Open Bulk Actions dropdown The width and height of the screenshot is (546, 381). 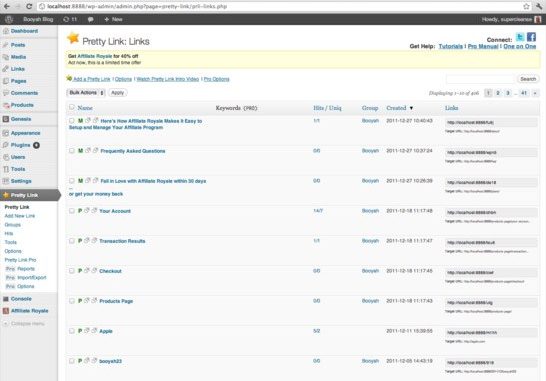pyautogui.click(x=86, y=93)
